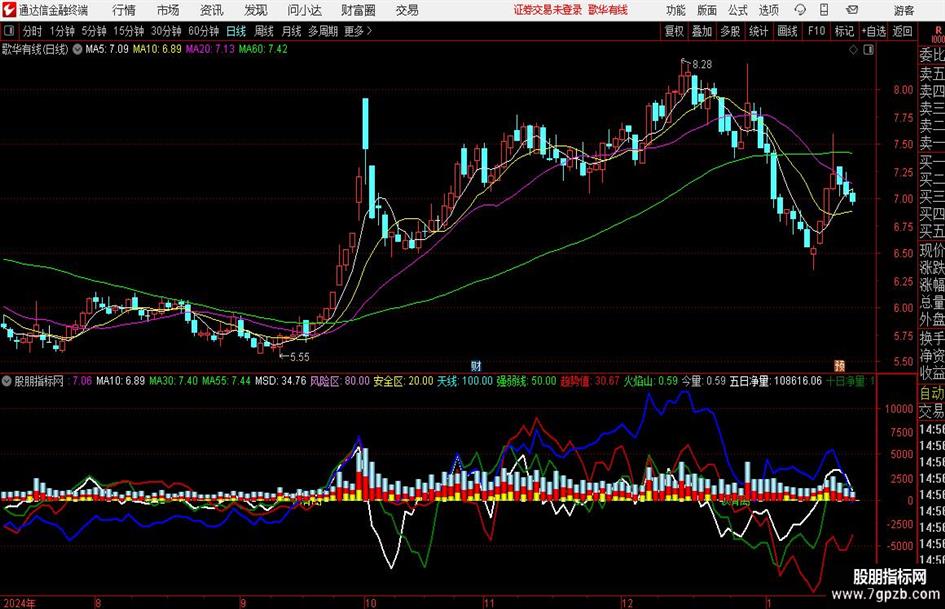Click the 8.28 high price annotation
Screen dimensions: 945x609
(702, 65)
